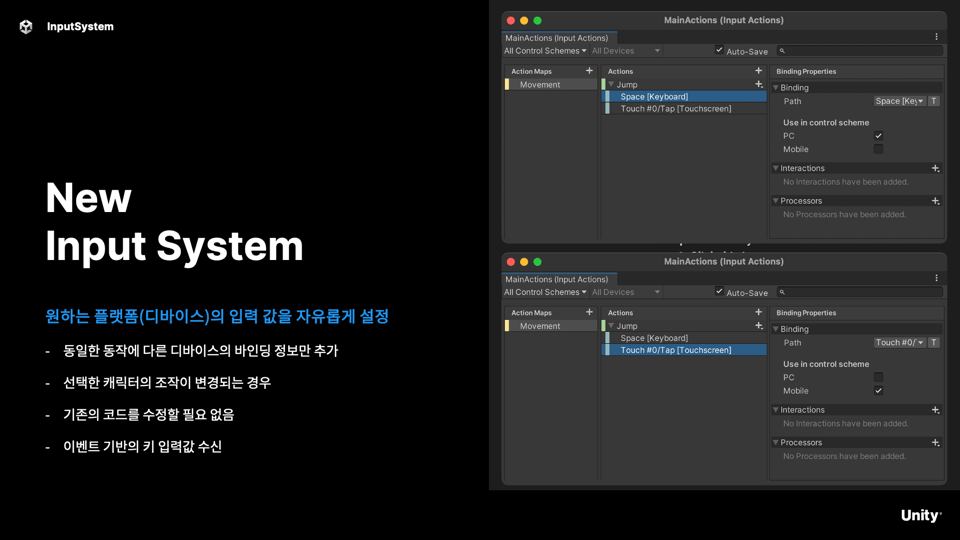The image size is (960, 540).
Task: Uncheck Mobile control scheme in lower window
Action: pos(879,391)
